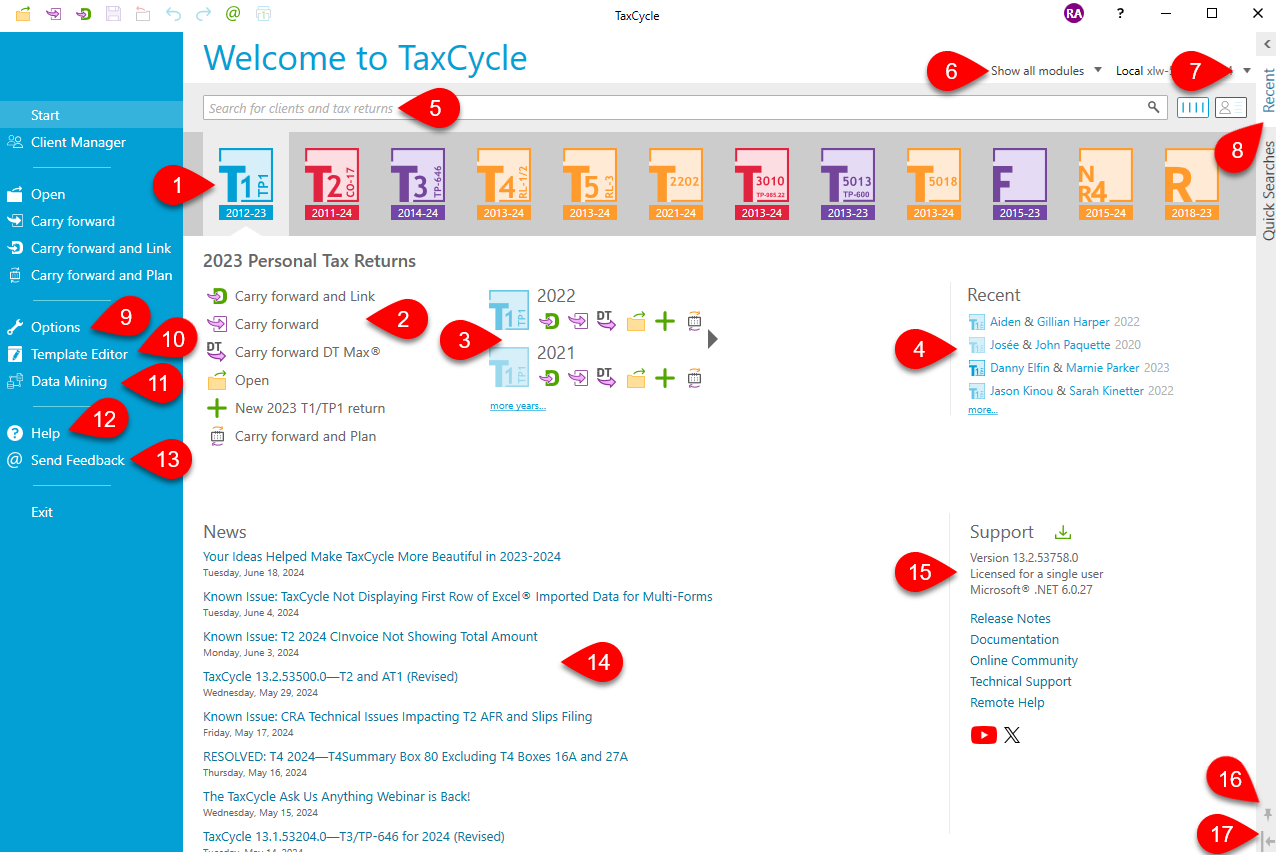Open the NR4 module tile

pos(1105,184)
